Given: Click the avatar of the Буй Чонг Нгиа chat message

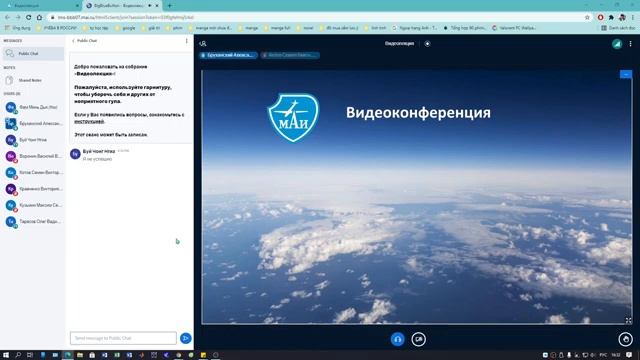Looking at the screenshot, I should tap(75, 154).
